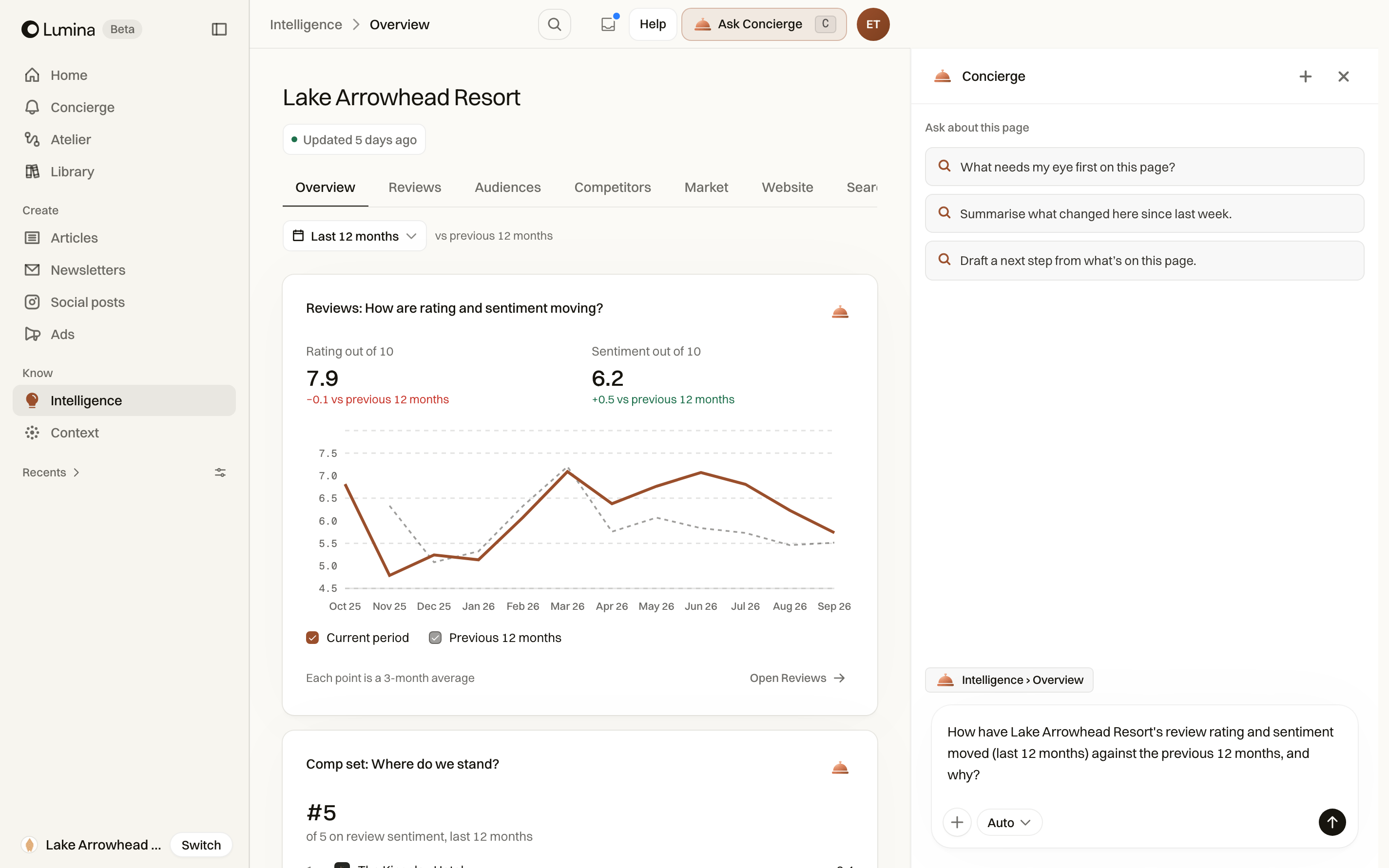Click the search magnifier in top bar
1389x868 pixels.
(x=554, y=24)
